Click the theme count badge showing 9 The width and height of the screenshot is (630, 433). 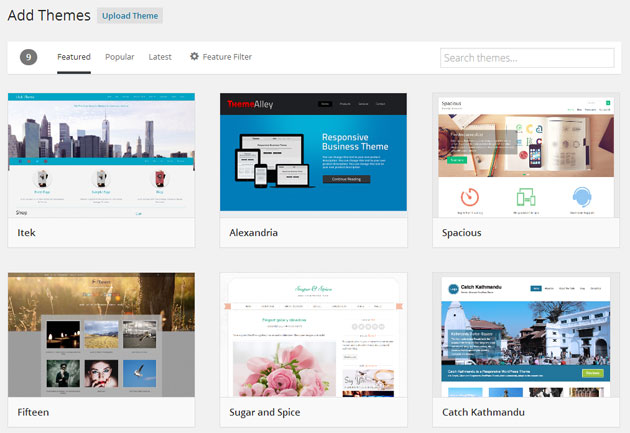pyautogui.click(x=29, y=57)
